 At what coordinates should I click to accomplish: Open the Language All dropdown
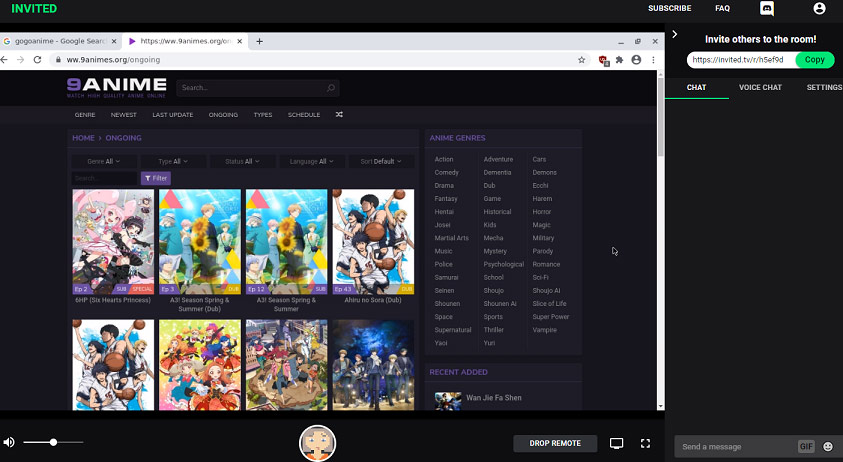pos(311,161)
